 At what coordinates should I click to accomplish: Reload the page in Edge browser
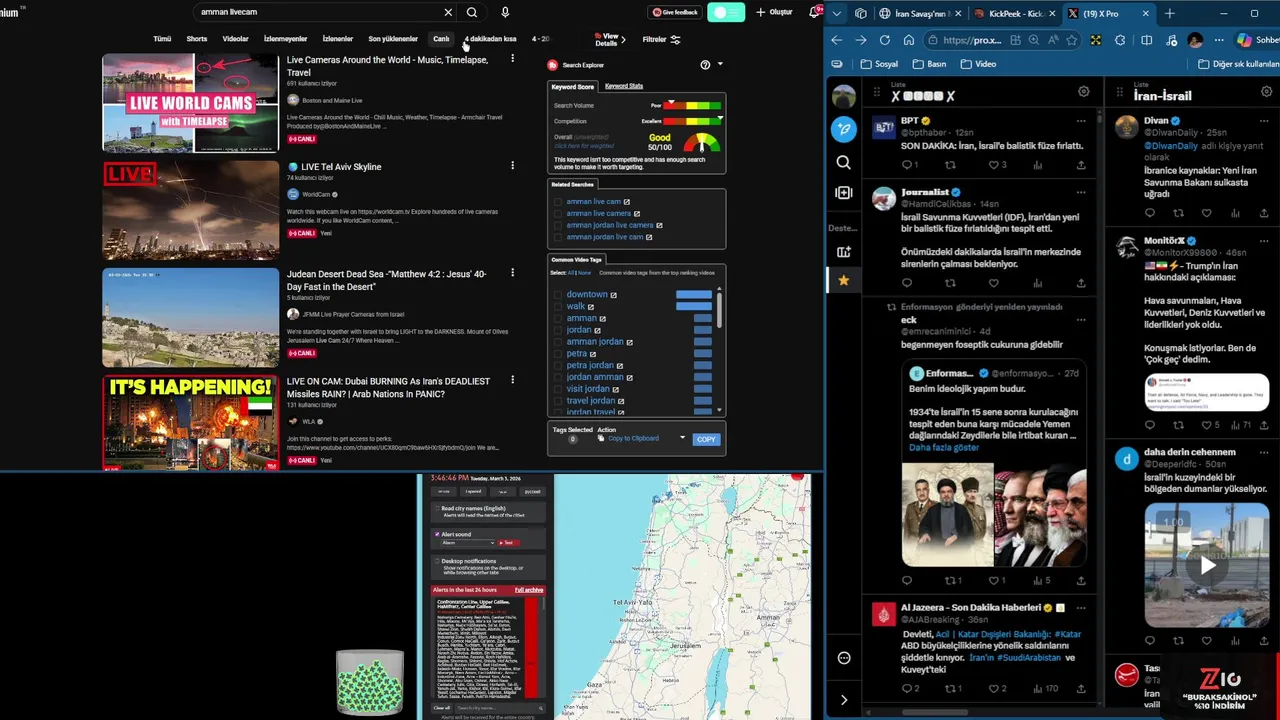coord(884,40)
